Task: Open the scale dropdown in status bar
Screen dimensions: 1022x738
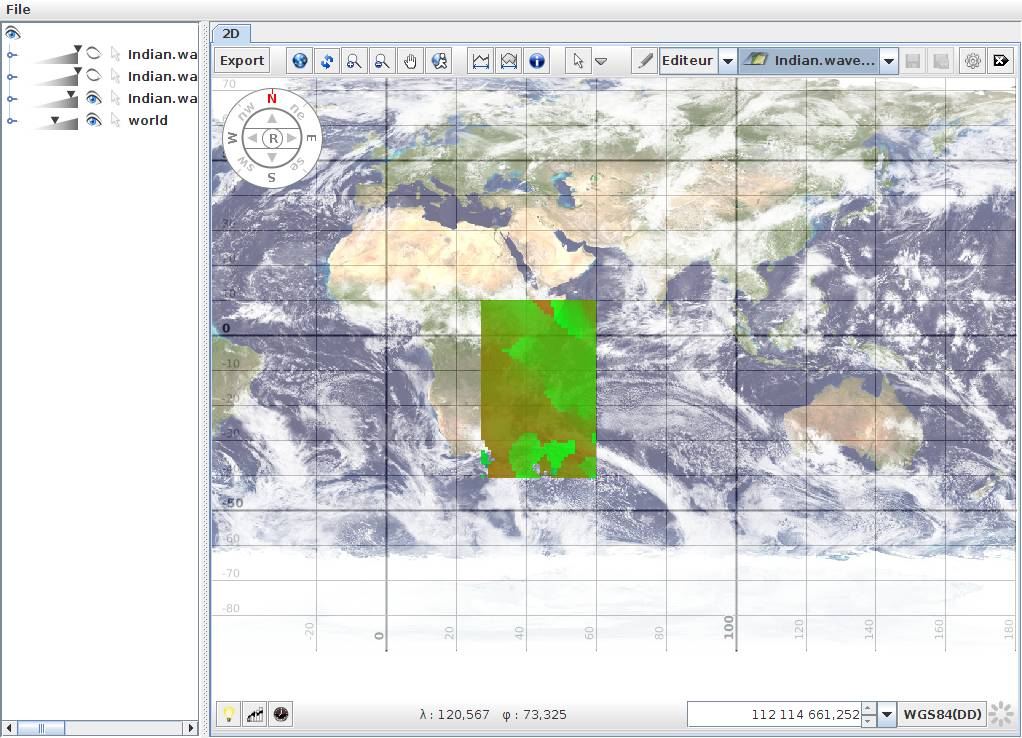Action: (x=887, y=714)
